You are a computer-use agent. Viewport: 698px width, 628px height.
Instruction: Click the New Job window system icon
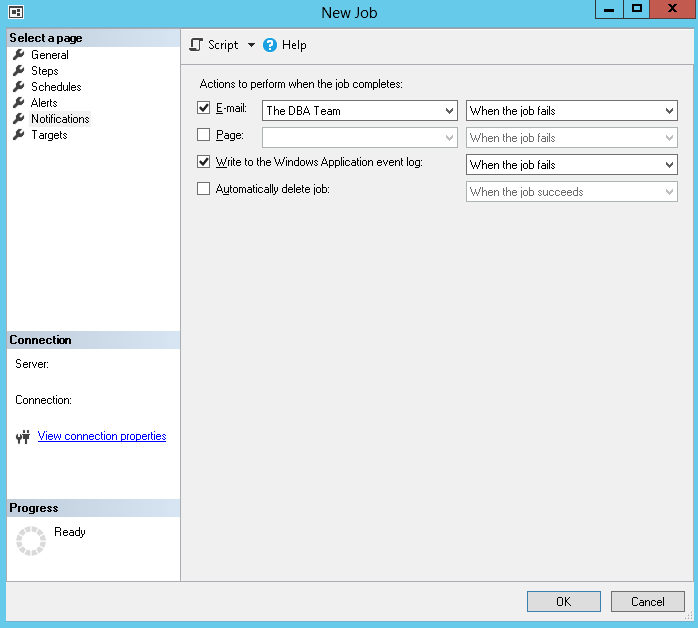point(16,12)
